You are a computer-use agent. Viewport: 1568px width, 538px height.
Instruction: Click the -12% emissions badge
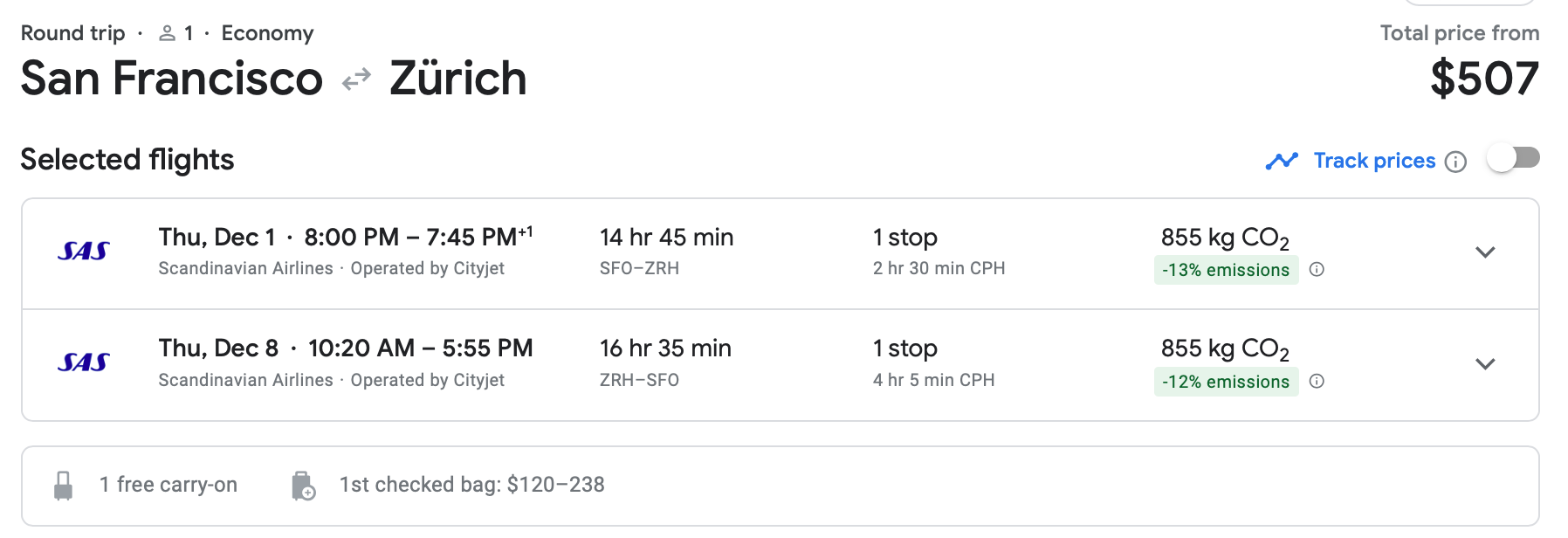click(1226, 382)
